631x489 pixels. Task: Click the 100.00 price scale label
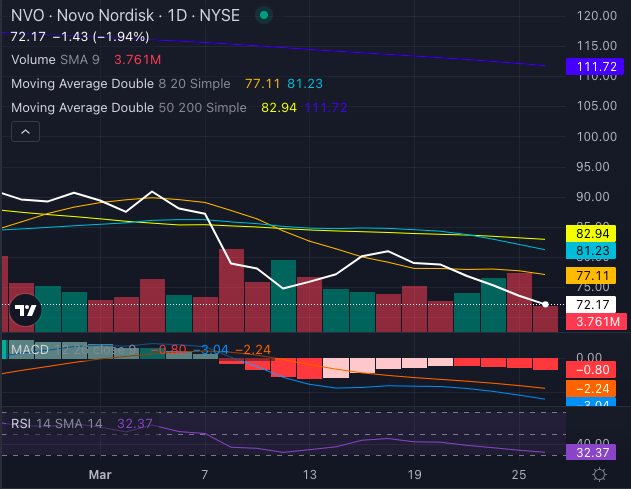(x=596, y=137)
